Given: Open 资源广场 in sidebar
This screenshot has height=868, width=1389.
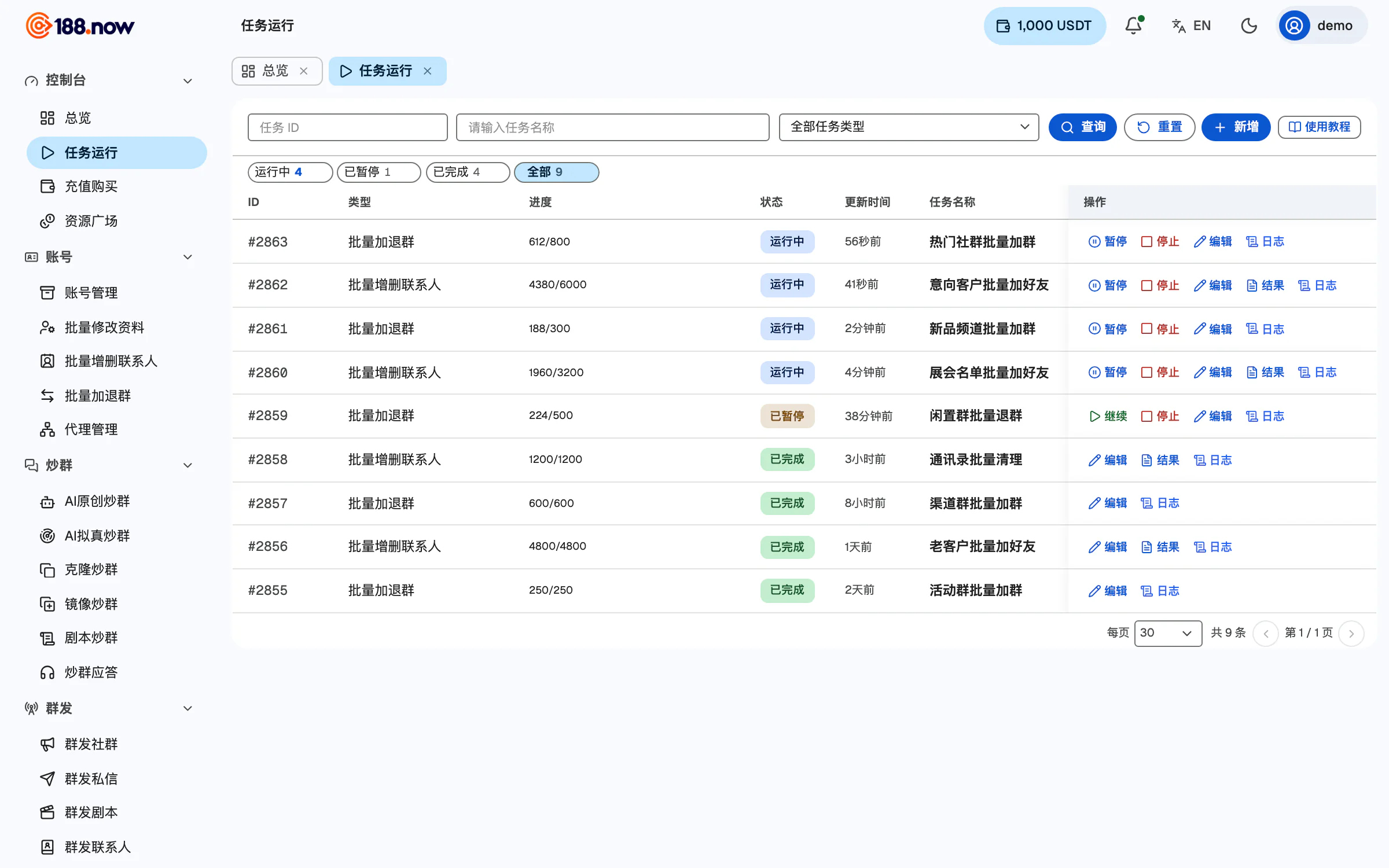Looking at the screenshot, I should pyautogui.click(x=116, y=221).
